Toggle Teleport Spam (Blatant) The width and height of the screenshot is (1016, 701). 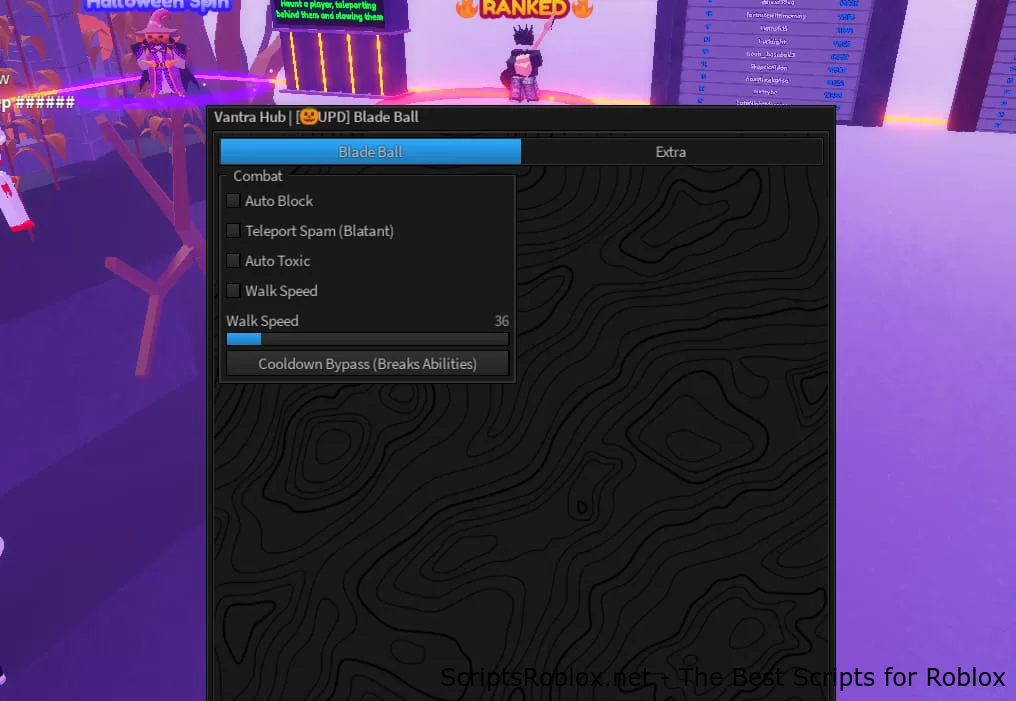(x=233, y=230)
